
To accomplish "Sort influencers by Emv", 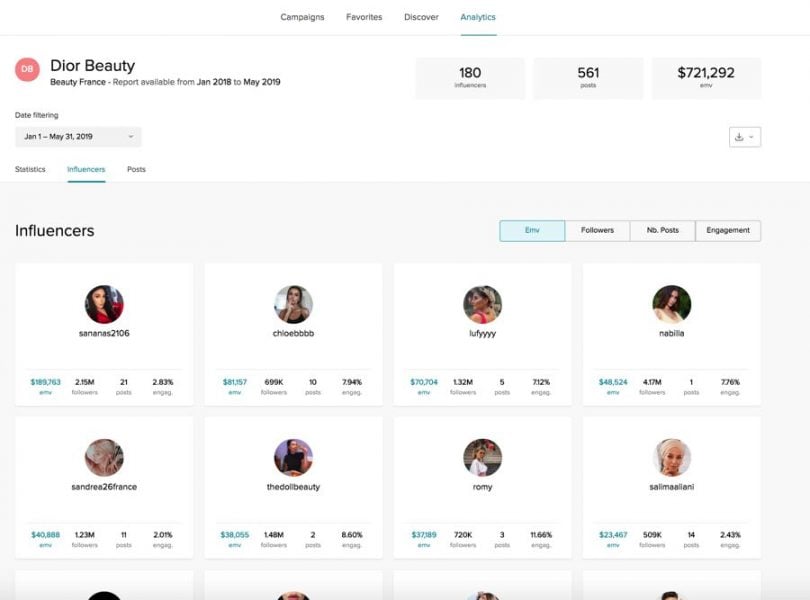I will point(532,230).
